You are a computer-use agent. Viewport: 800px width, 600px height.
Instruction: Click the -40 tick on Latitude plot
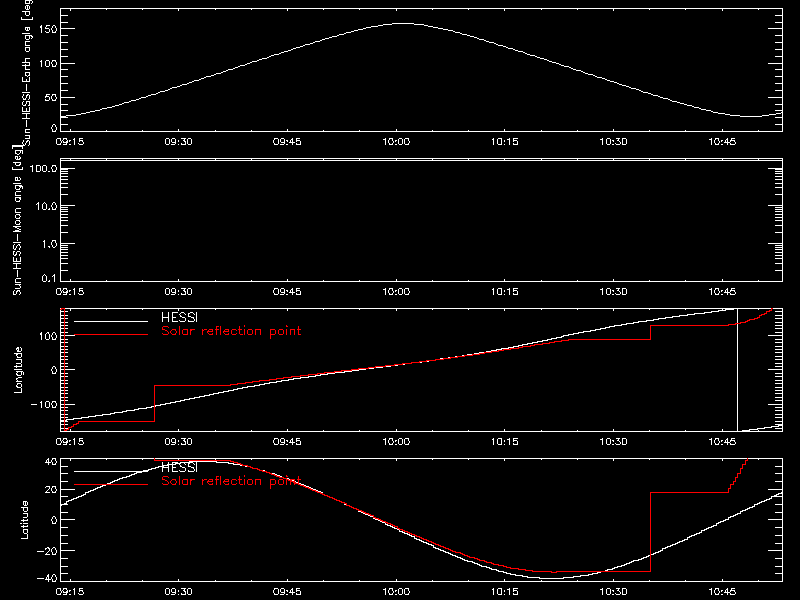click(48, 578)
